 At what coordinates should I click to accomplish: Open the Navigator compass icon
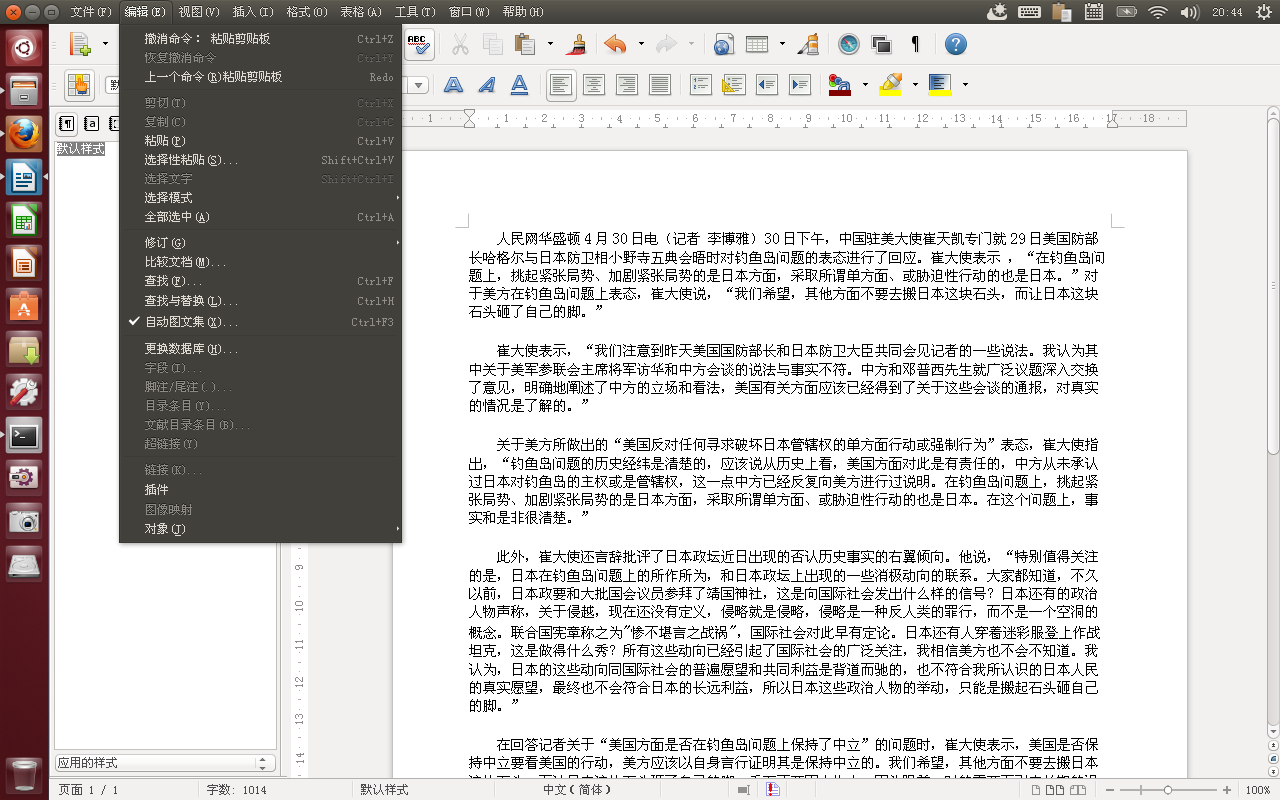point(849,44)
